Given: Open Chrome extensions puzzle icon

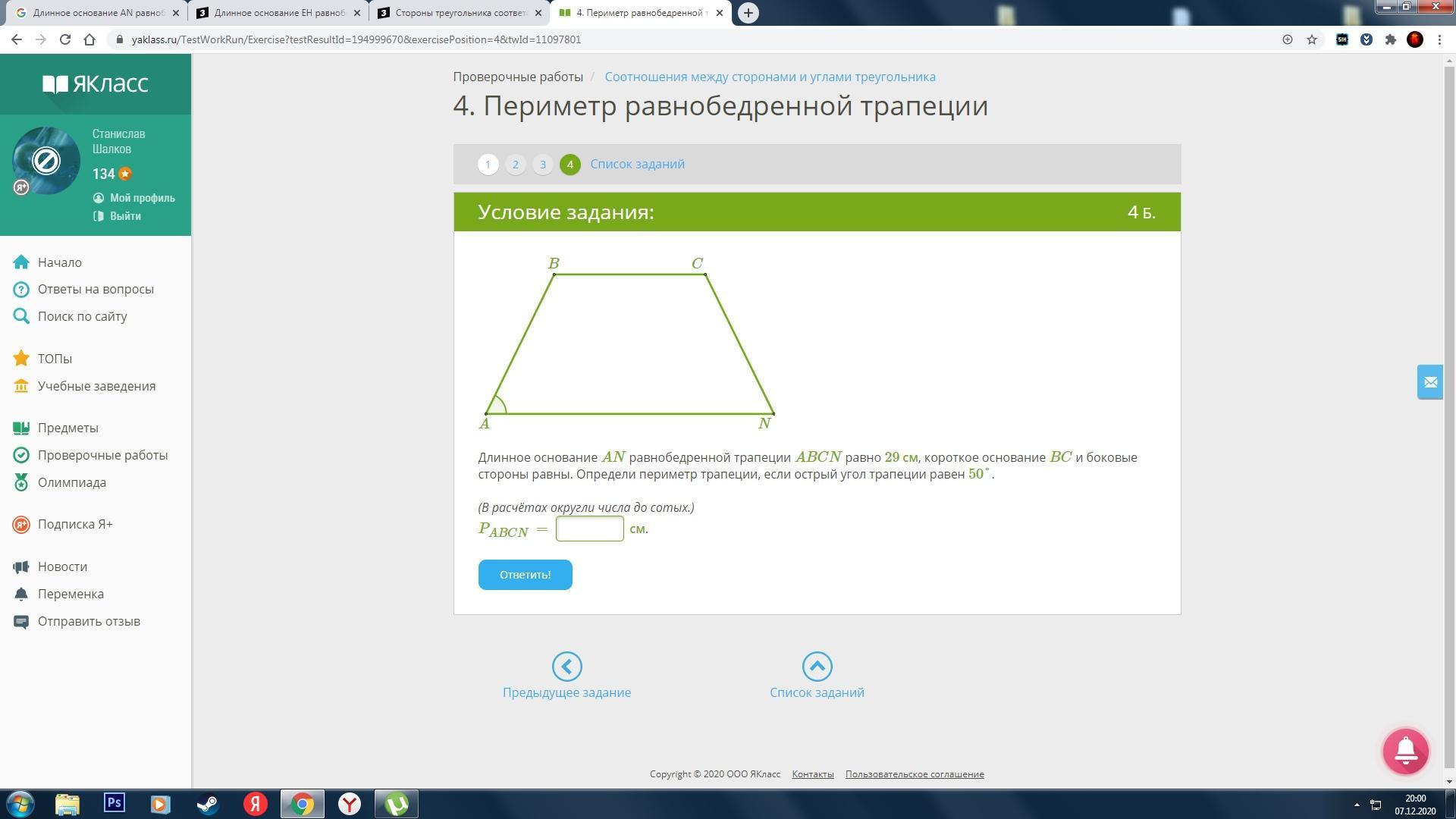Looking at the screenshot, I should coord(1390,39).
